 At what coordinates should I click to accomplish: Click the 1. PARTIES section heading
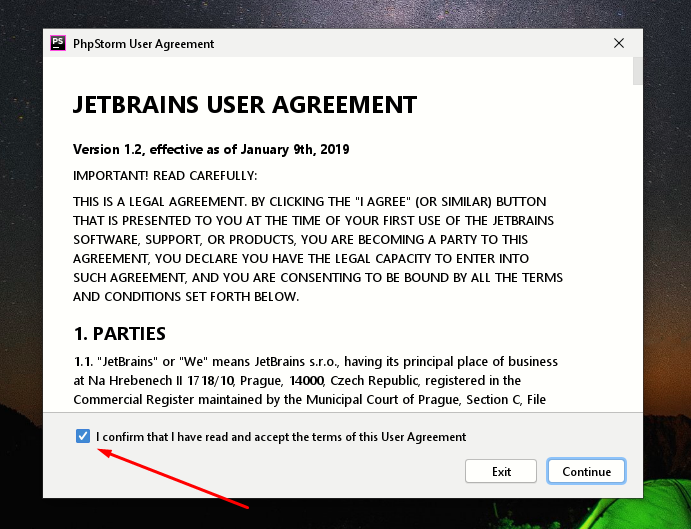point(119,334)
